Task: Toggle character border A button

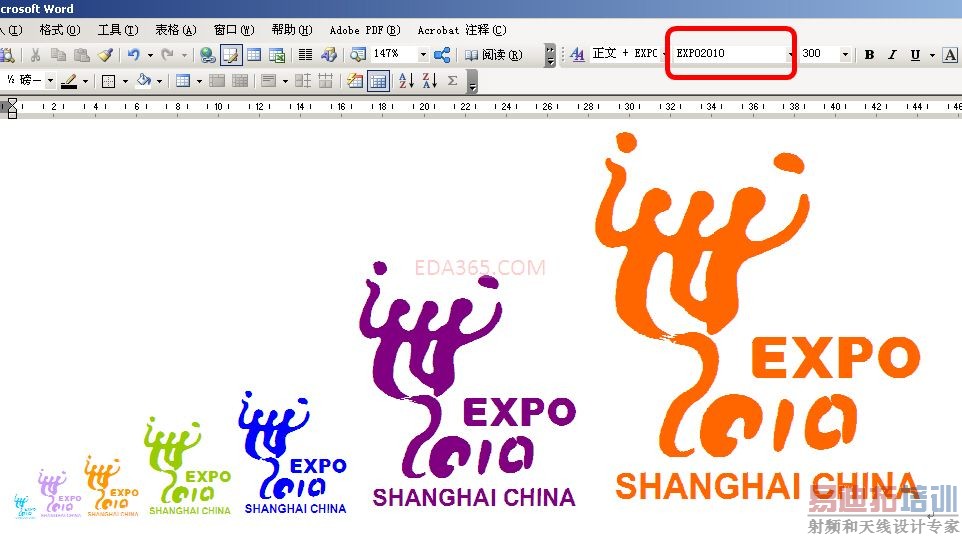Action: 950,54
